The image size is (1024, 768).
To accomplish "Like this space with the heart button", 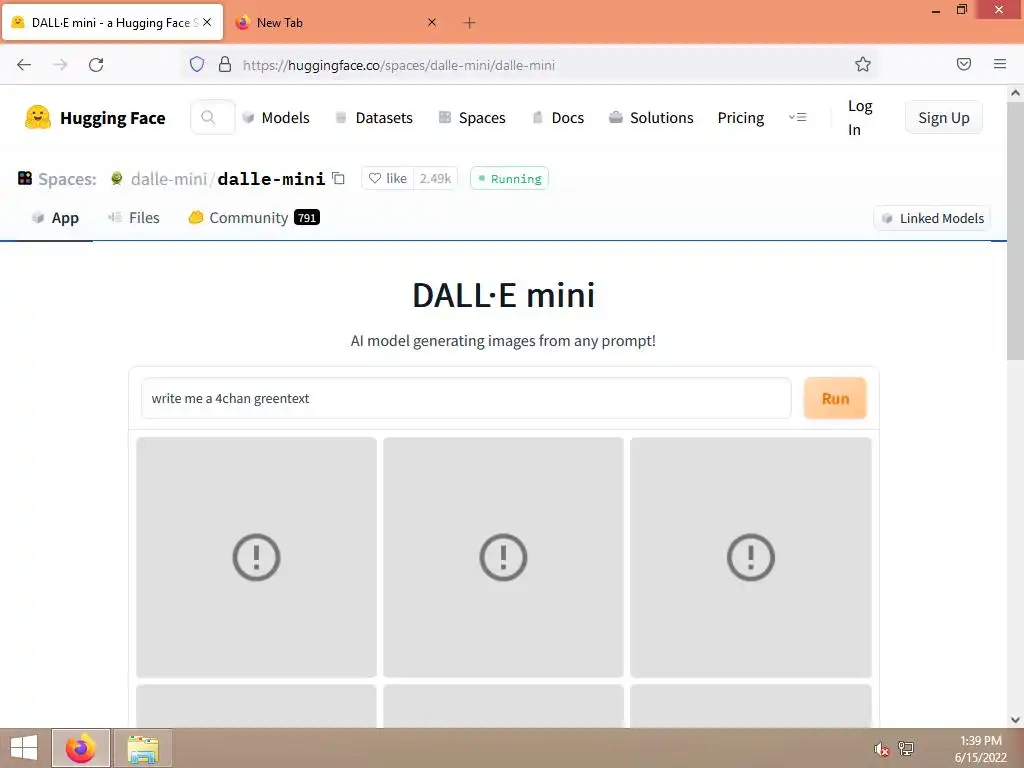I will [388, 178].
